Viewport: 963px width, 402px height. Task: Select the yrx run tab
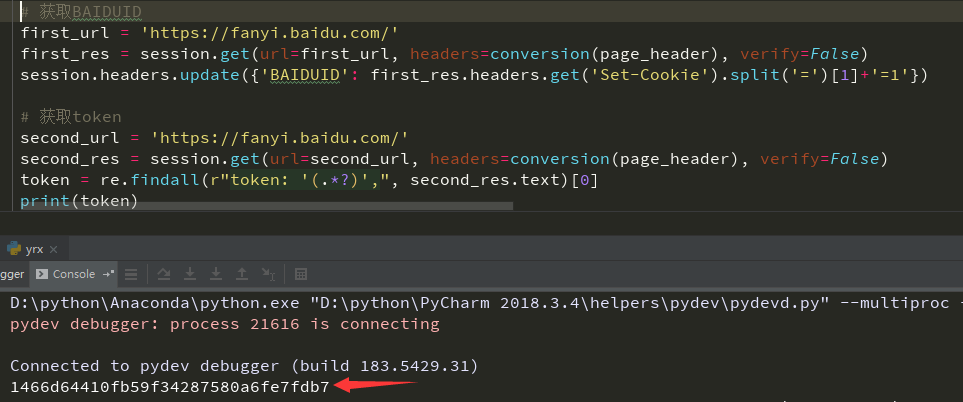point(34,249)
